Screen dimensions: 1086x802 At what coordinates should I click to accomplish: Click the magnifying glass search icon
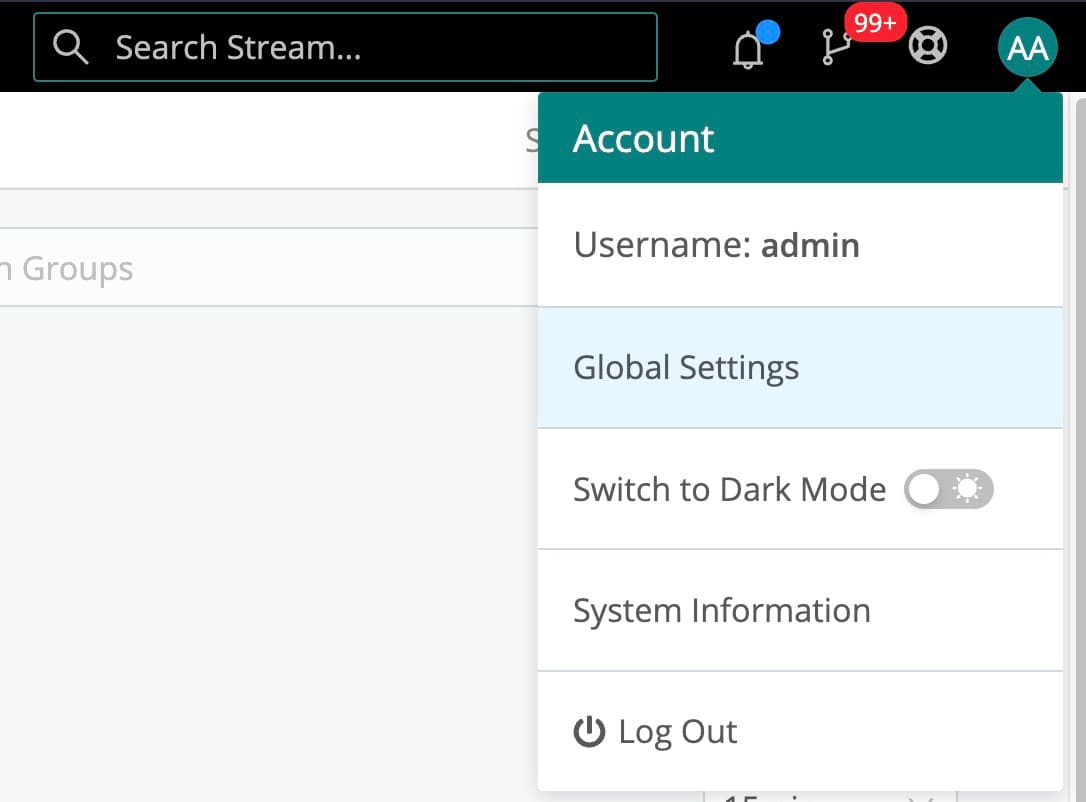[x=71, y=46]
